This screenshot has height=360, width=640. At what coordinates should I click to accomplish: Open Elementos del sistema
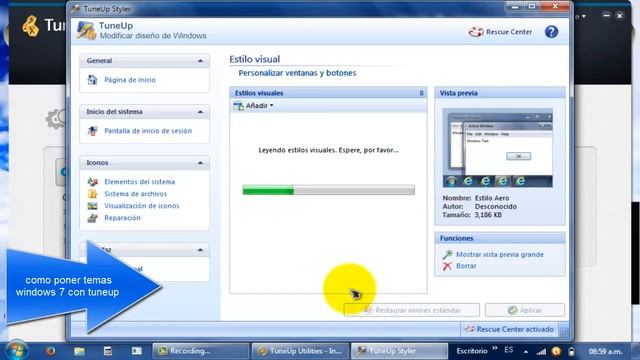click(140, 182)
